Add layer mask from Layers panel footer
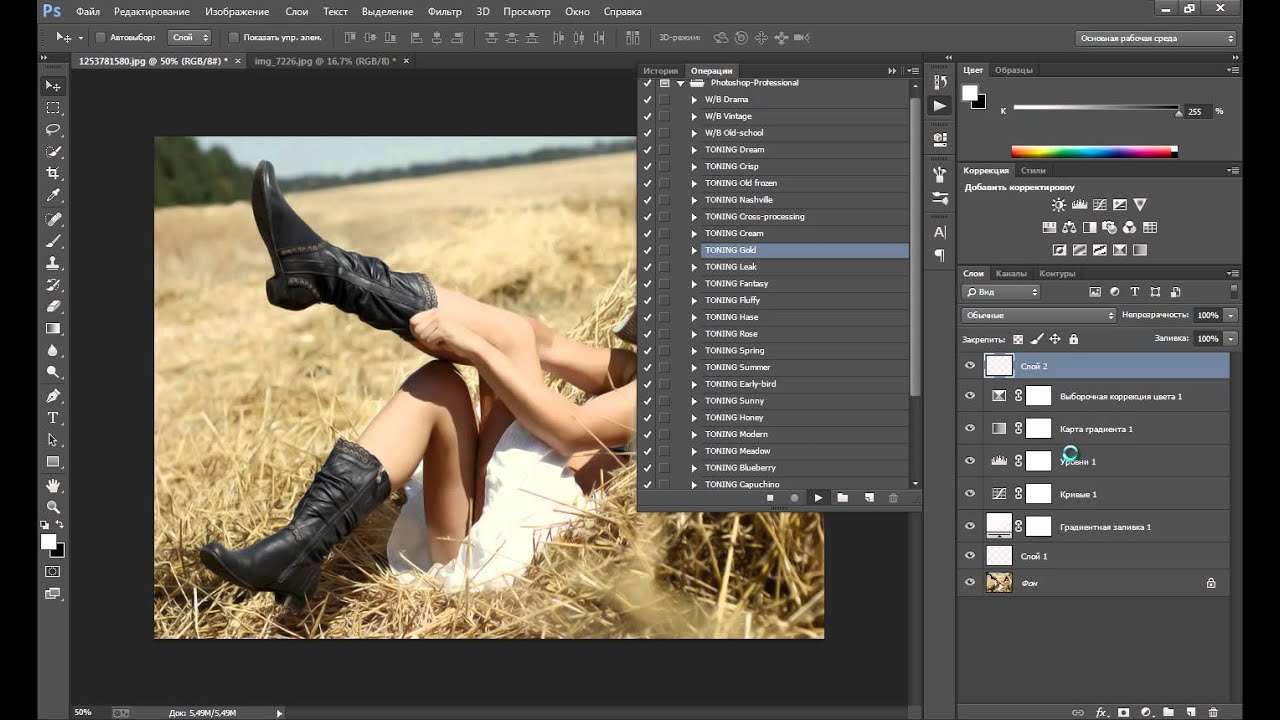1280x720 pixels. click(1124, 712)
